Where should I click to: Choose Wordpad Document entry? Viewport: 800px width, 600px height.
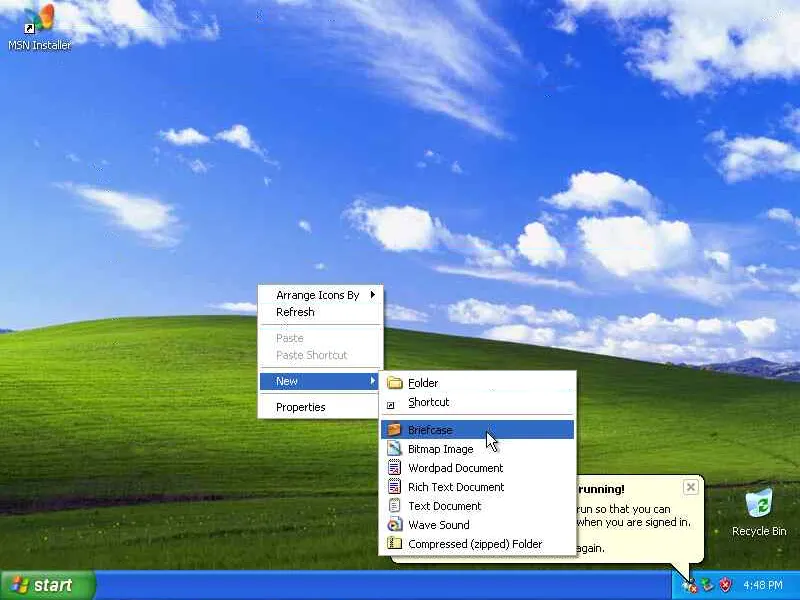[478, 467]
